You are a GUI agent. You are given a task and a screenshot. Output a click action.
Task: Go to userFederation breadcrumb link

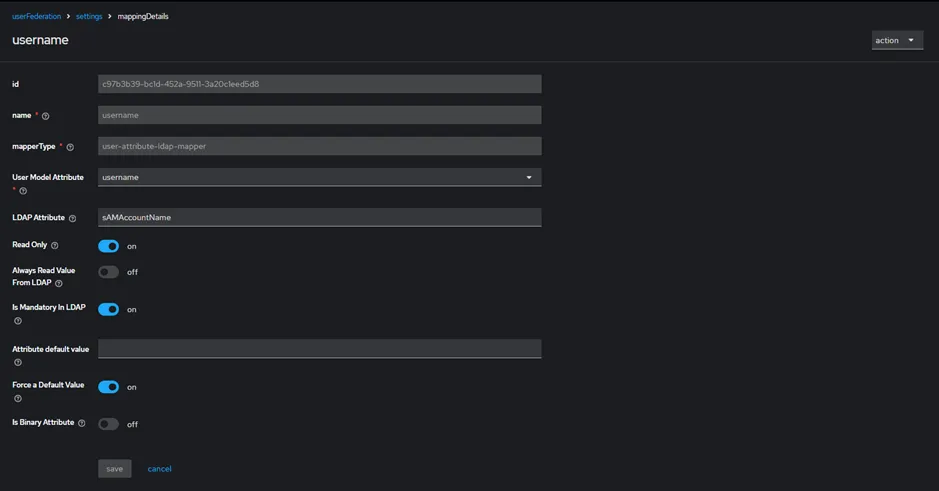pos(37,16)
